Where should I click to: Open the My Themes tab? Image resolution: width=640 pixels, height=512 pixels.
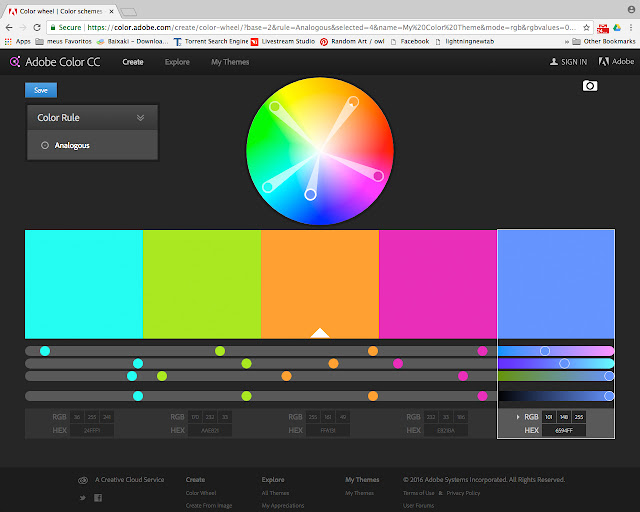click(x=230, y=62)
